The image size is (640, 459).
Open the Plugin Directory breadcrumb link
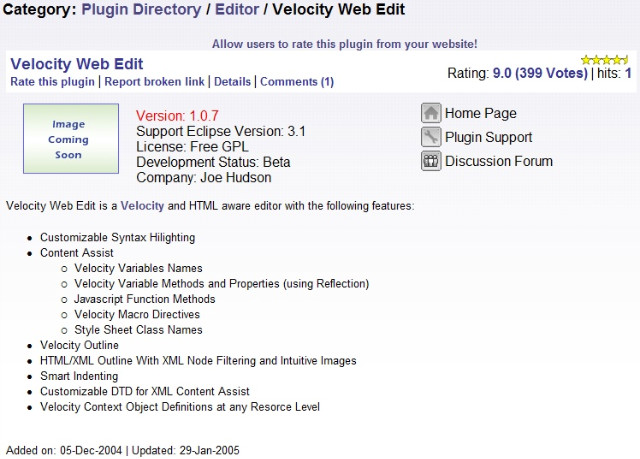tap(141, 9)
